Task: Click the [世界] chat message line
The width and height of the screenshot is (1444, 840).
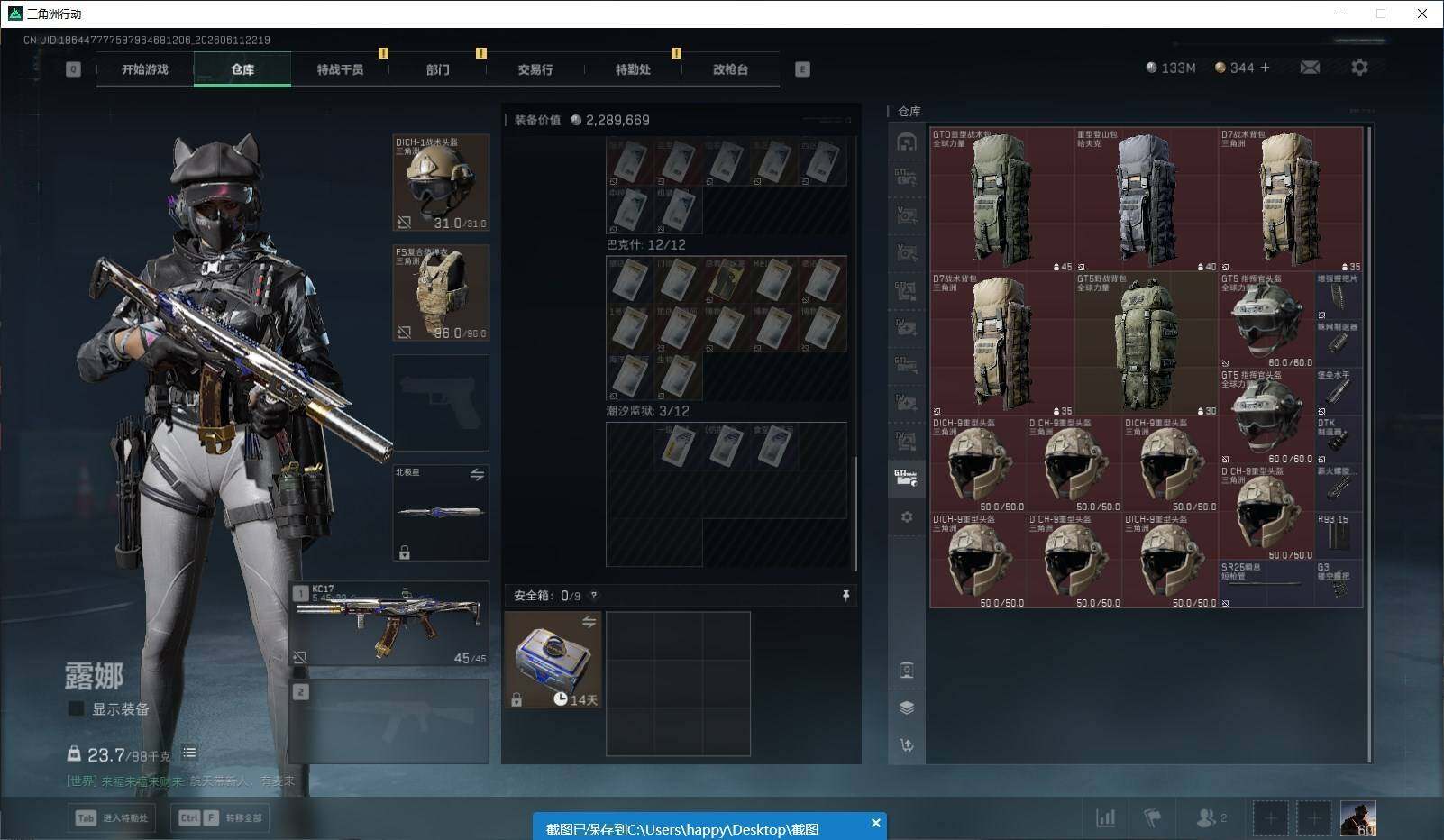Action: pos(180,781)
